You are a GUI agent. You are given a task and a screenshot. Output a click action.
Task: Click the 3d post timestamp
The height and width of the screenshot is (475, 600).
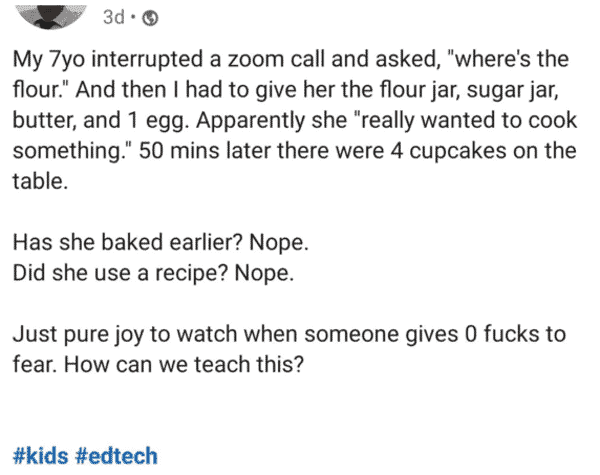[114, 17]
